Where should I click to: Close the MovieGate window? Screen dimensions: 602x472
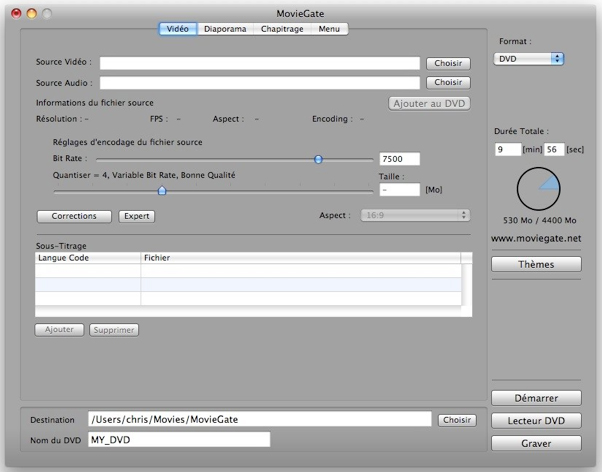16,13
